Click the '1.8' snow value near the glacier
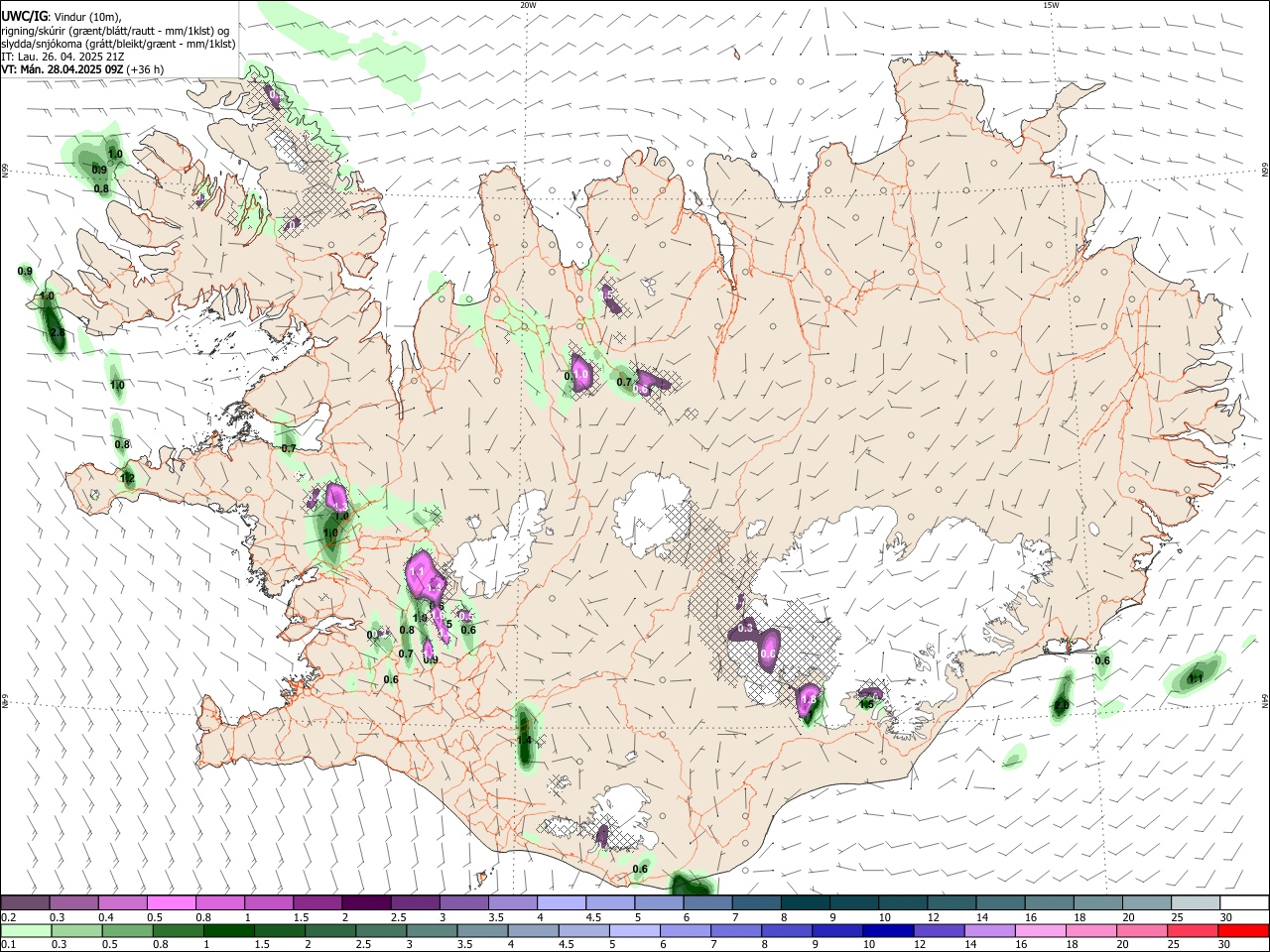 (x=809, y=699)
